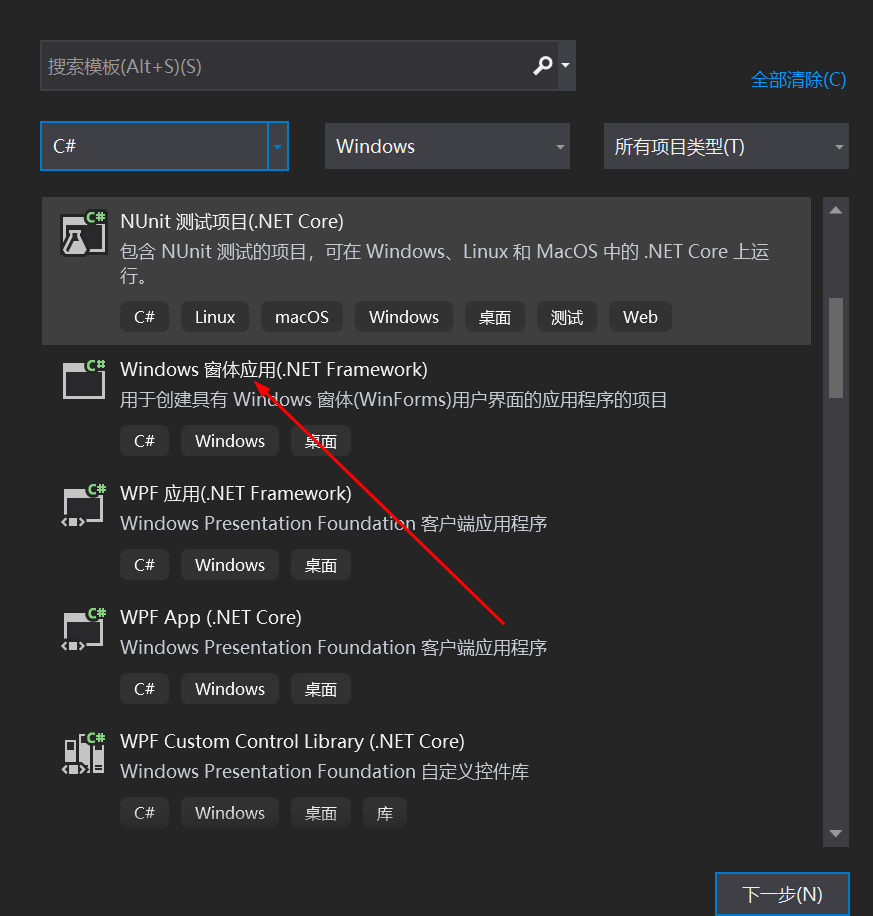Click the WPF App (.NET Core) icon

pos(84,629)
